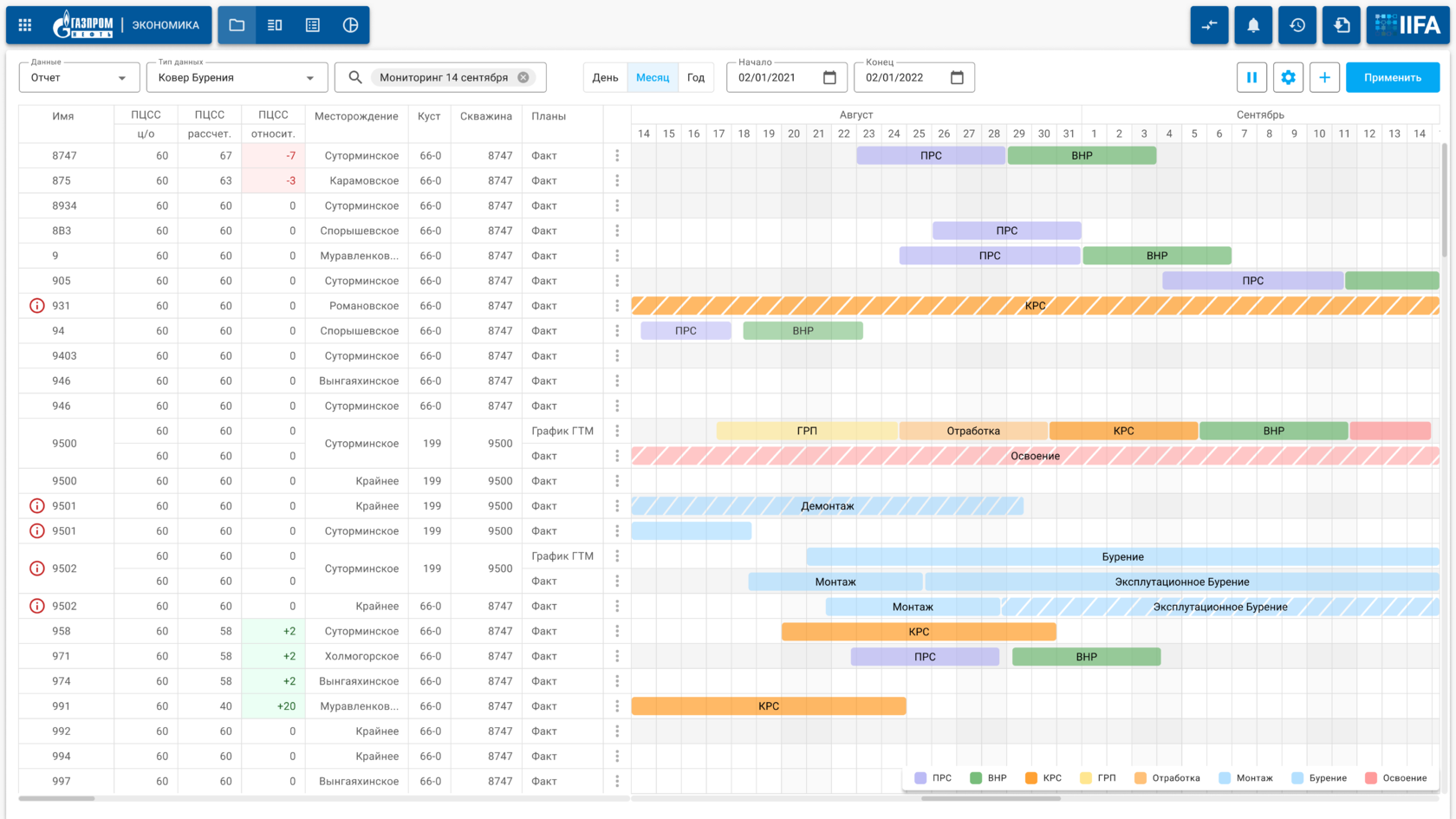This screenshot has height=819, width=1456.
Task: Click the warning icon for 9502 Суторминское
Action: (x=37, y=569)
